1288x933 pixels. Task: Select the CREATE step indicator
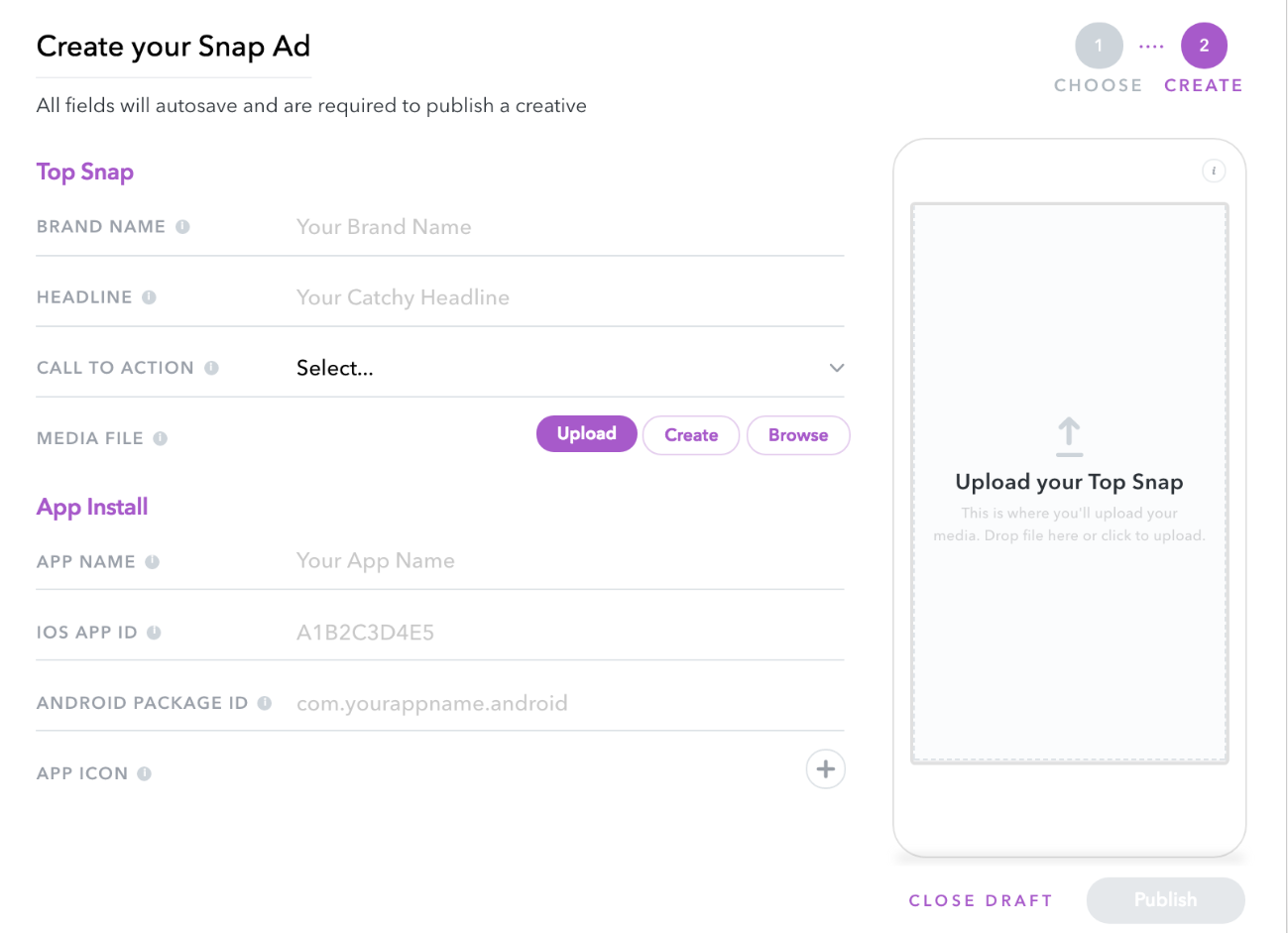pyautogui.click(x=1203, y=45)
